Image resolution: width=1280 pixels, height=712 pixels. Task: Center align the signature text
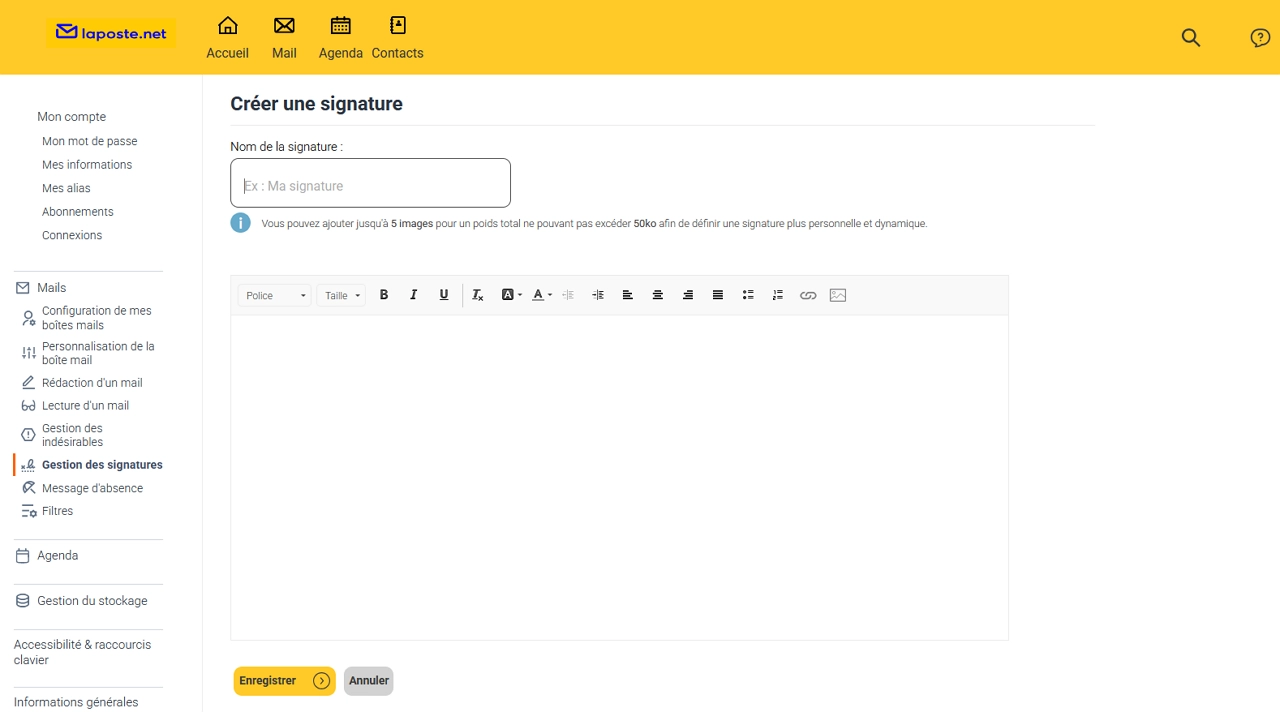[x=658, y=295]
